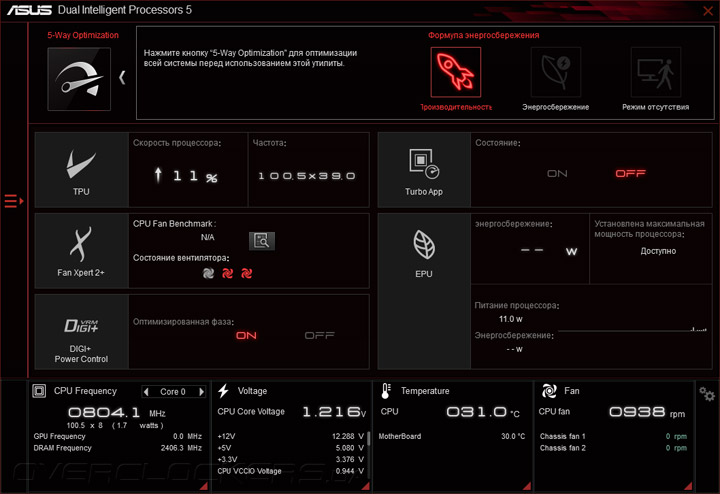This screenshot has height=494, width=720.
Task: Click the CPU temperature 031.0 reading
Action: (483, 412)
